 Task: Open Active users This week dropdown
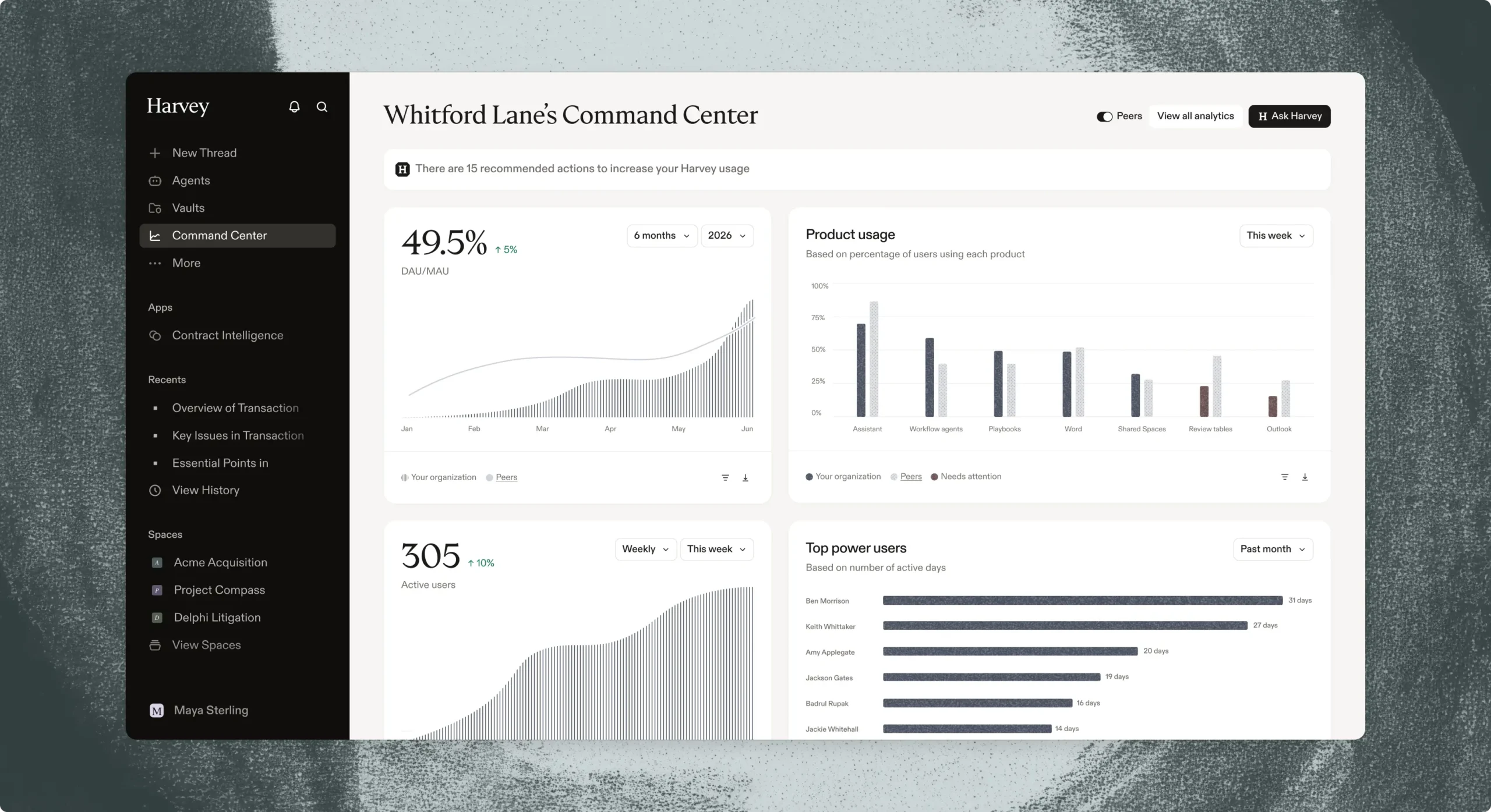(x=716, y=549)
